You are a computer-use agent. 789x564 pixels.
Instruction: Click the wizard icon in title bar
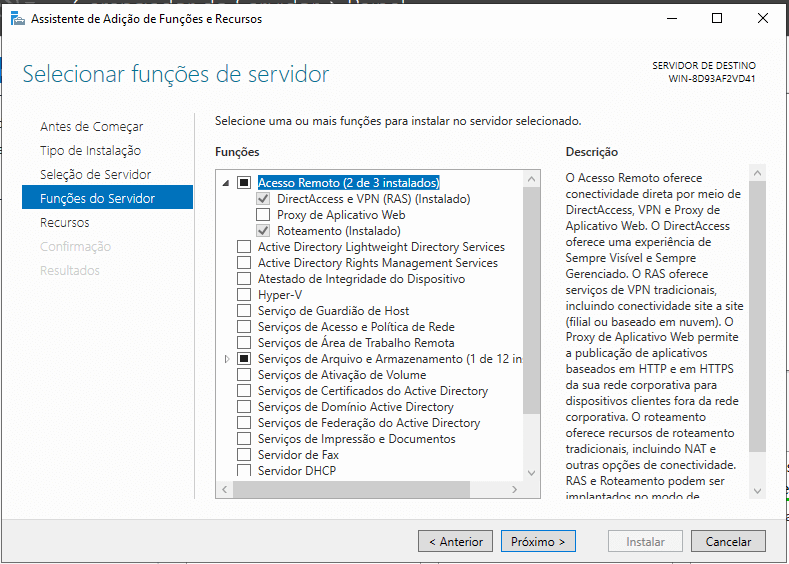pyautogui.click(x=18, y=19)
